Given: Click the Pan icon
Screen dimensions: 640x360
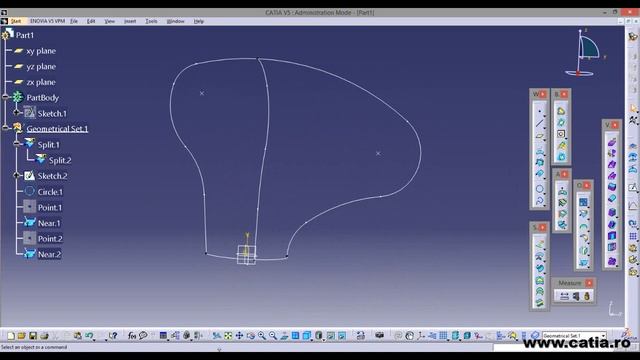Looking at the screenshot, I should pos(239,336).
